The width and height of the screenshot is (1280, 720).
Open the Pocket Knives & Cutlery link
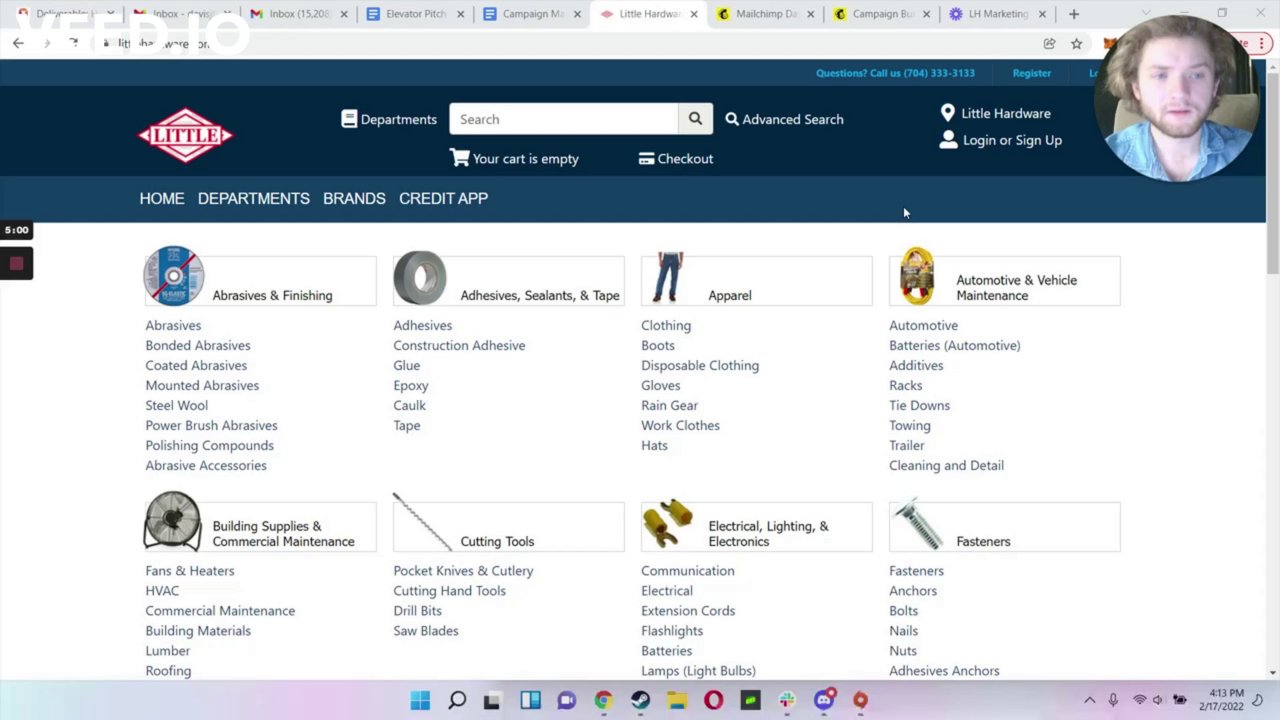tap(463, 570)
